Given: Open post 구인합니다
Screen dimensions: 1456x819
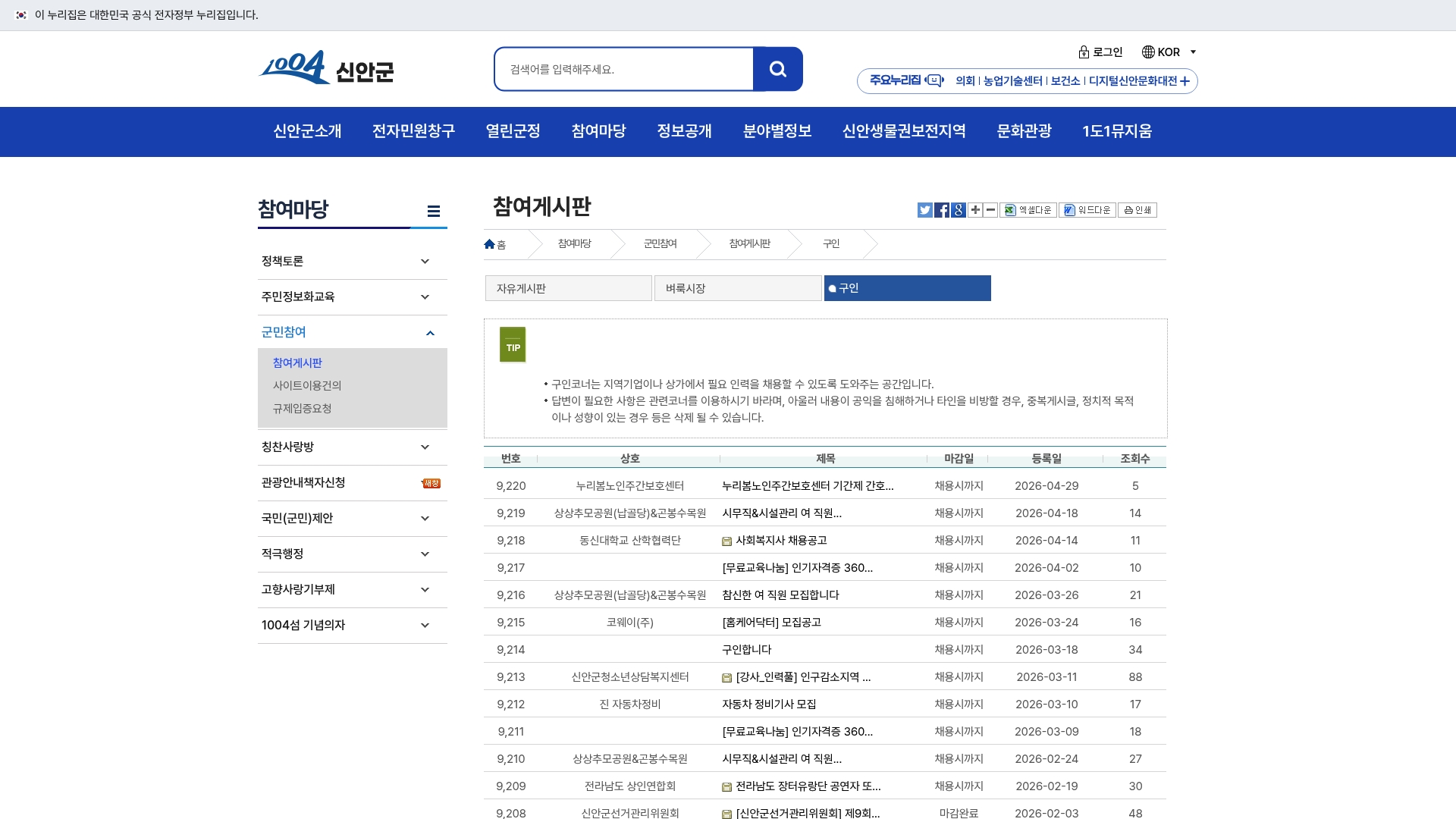Looking at the screenshot, I should click(x=746, y=650).
